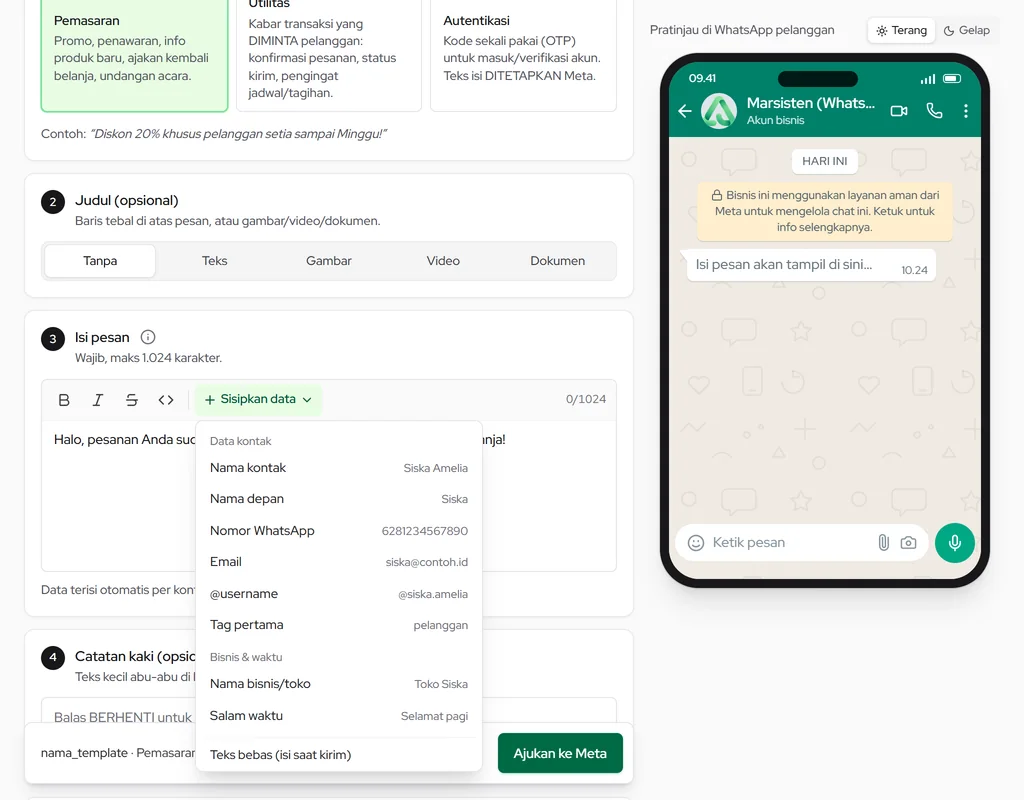Viewport: 1024px width, 800px height.
Task: Click HARI INI date chip in preview
Action: (825, 161)
